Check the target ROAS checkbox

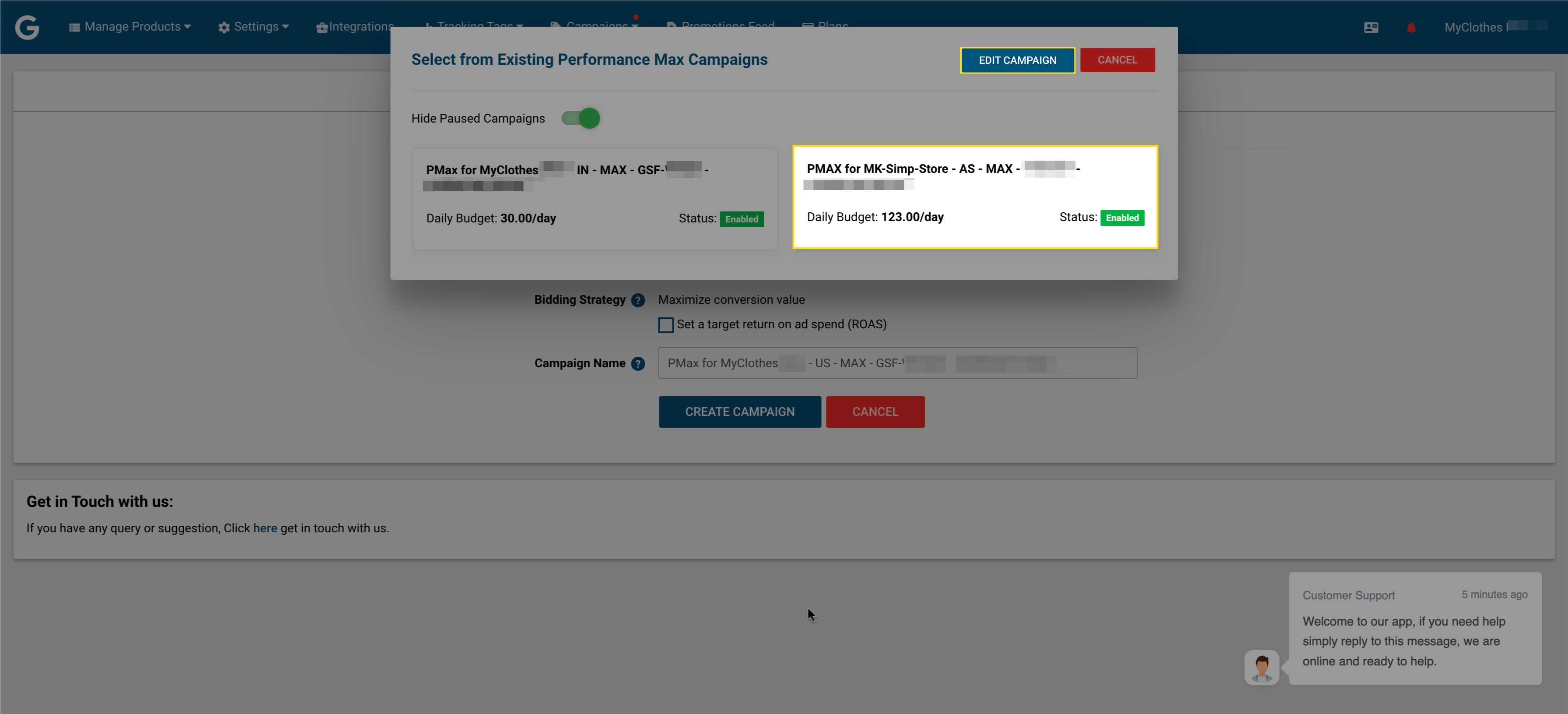pos(665,325)
